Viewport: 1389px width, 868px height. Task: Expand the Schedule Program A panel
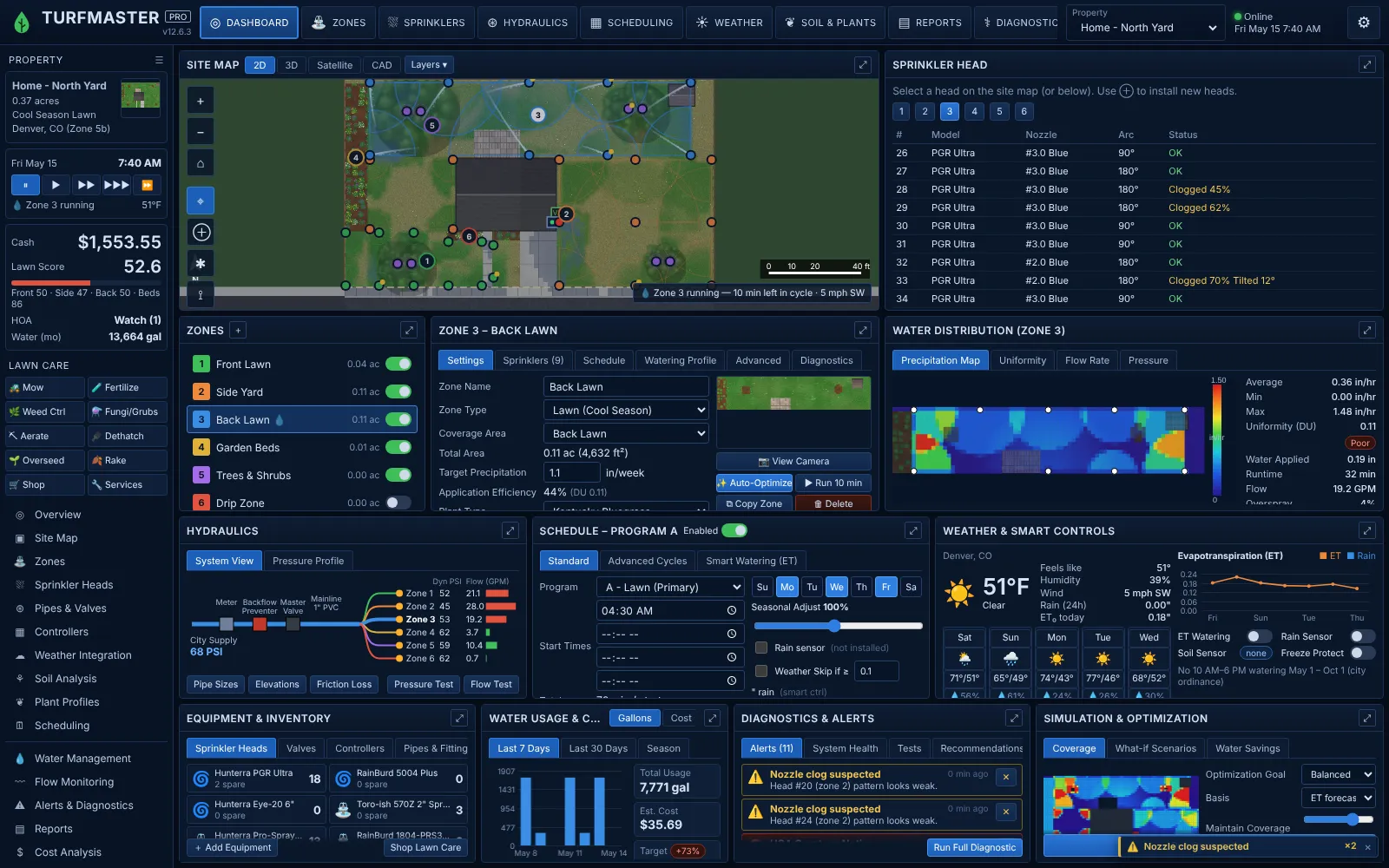tap(913, 530)
